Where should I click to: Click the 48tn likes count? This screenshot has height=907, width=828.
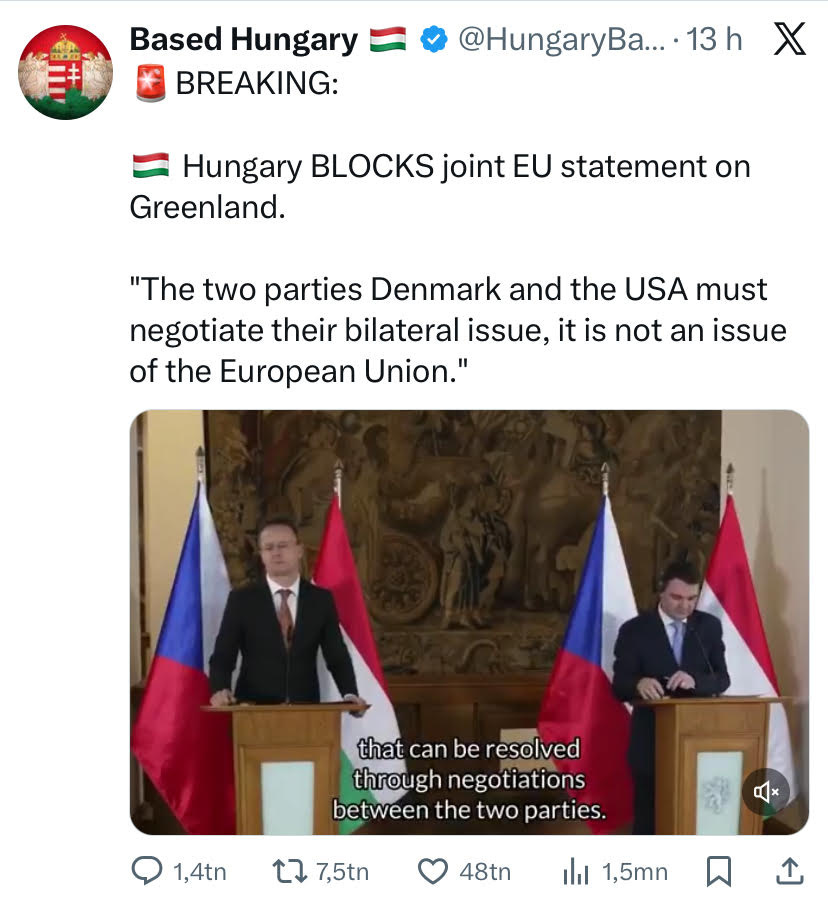[485, 872]
